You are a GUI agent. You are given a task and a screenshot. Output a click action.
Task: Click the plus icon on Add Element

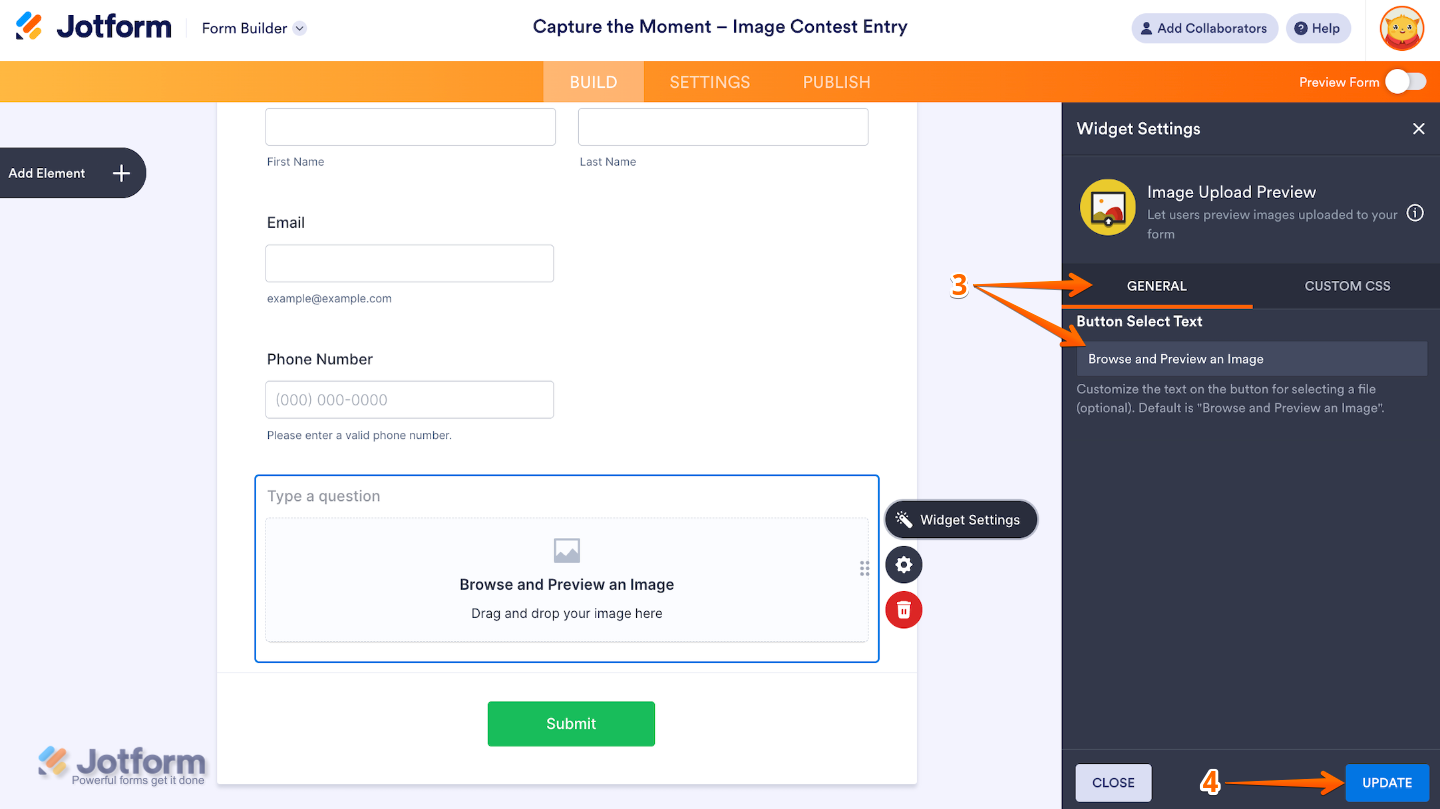point(121,173)
